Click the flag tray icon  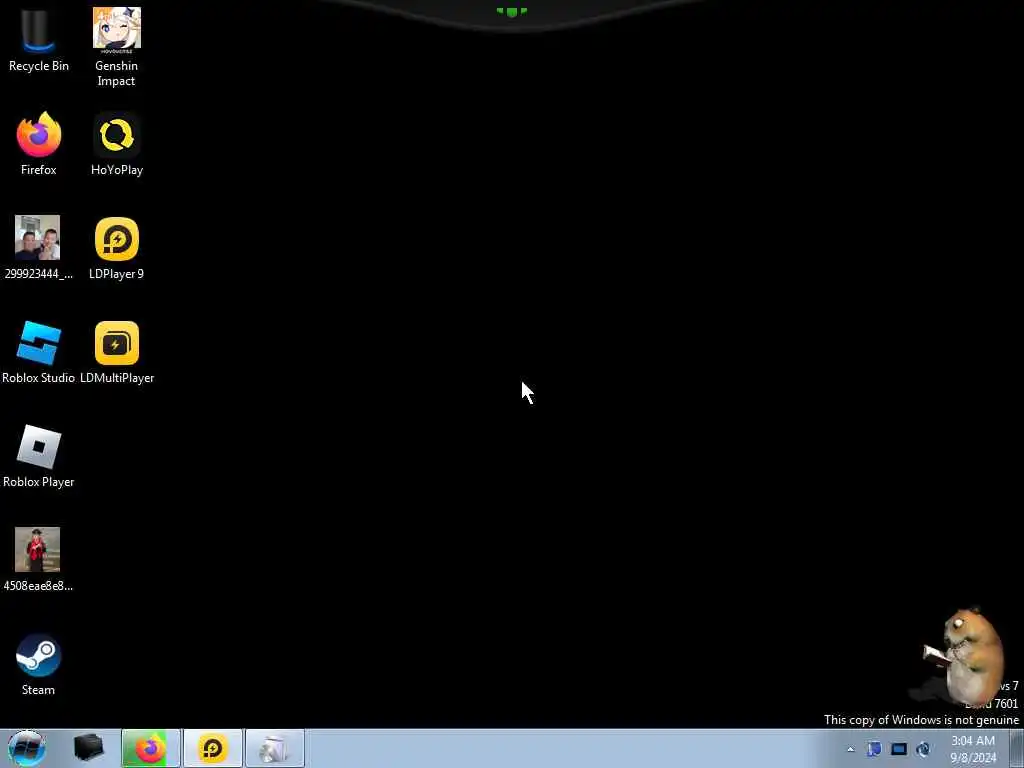874,749
